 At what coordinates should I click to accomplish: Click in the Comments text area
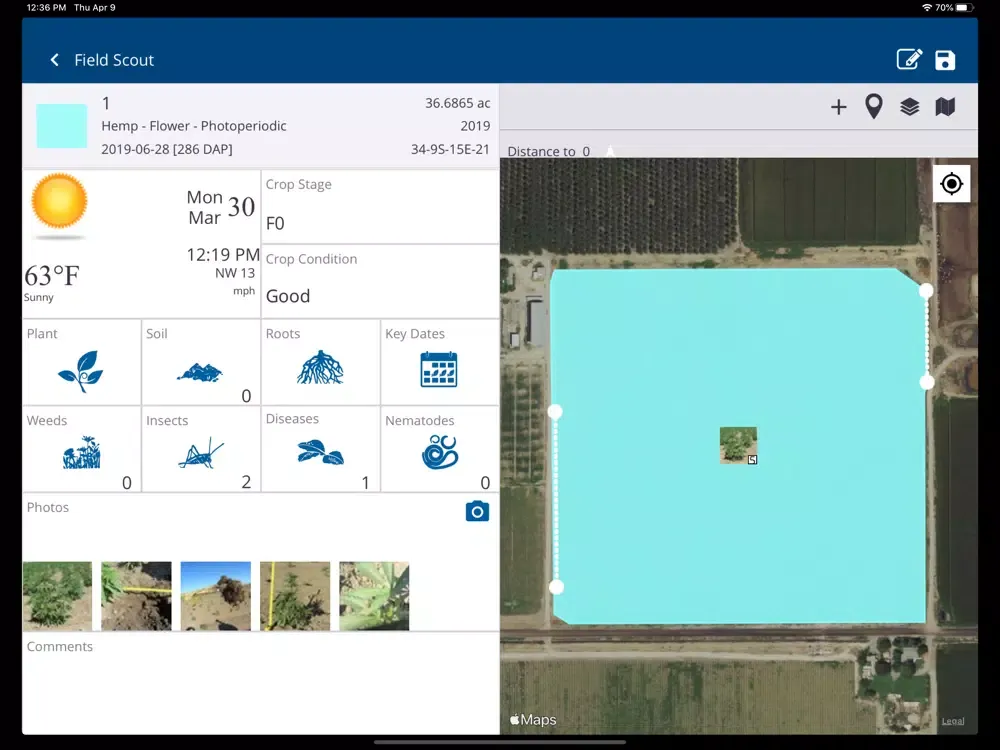[x=261, y=683]
